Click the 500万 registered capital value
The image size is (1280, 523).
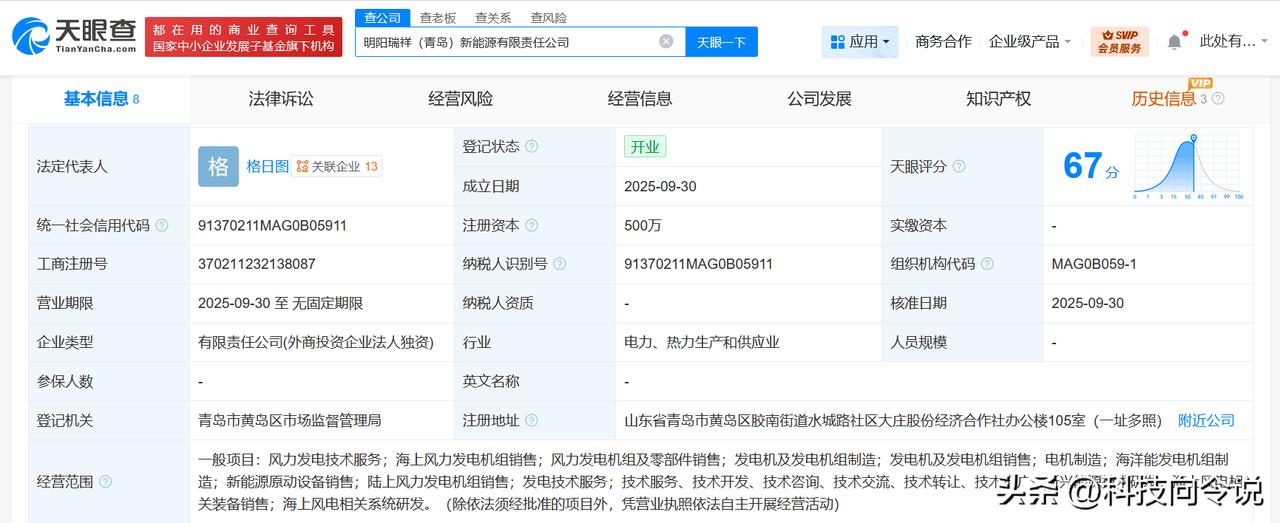pos(645,226)
